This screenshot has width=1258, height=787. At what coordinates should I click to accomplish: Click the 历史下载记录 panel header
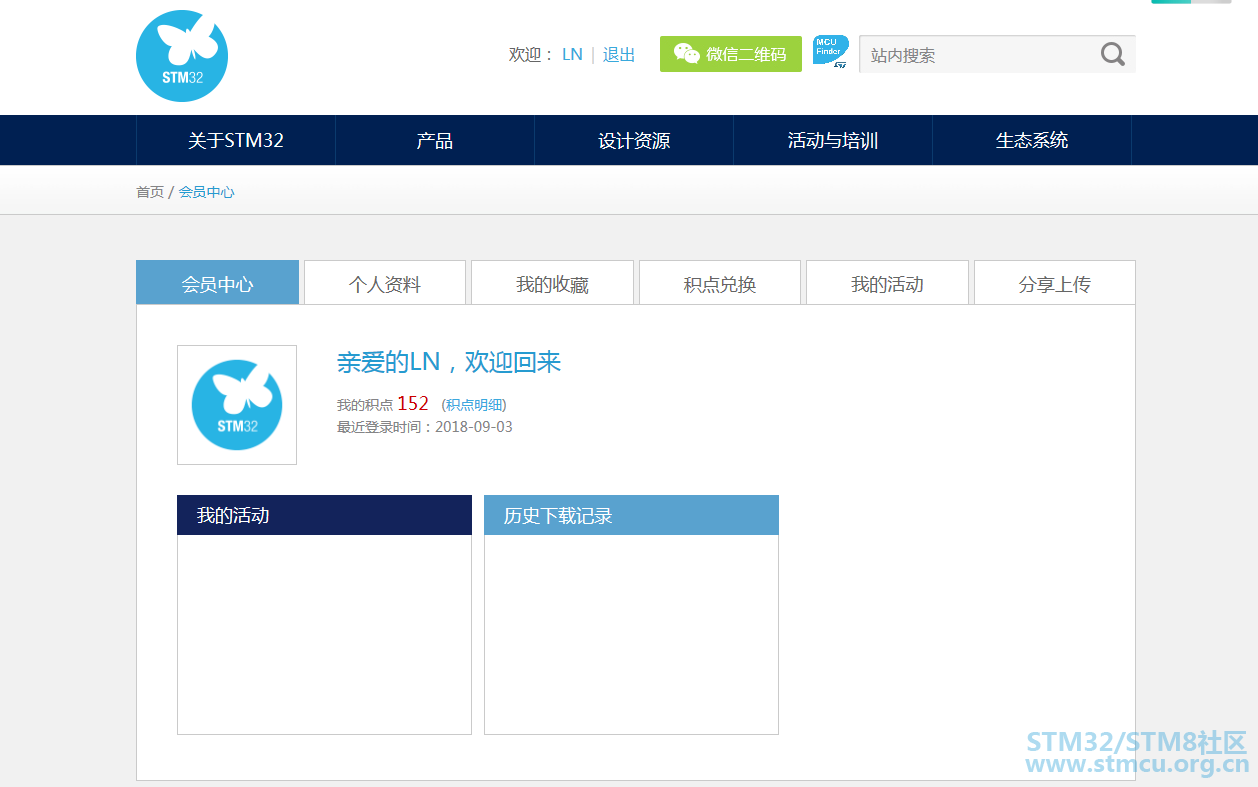tap(631, 515)
